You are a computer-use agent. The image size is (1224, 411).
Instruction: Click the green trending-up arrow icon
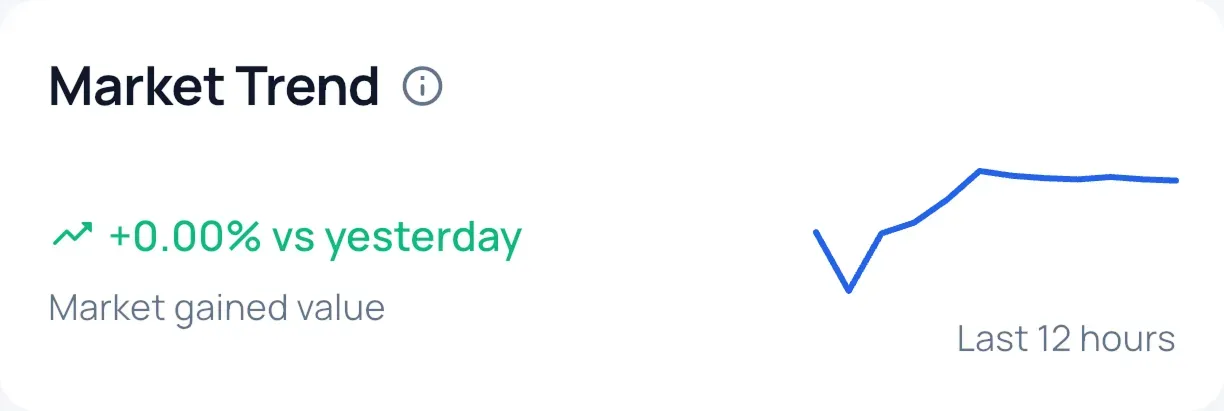point(71,236)
